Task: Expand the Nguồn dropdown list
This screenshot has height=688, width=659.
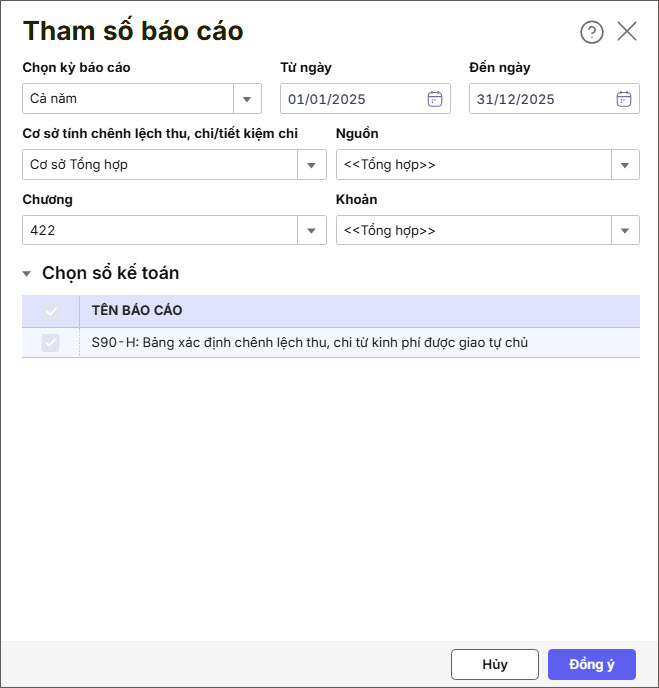Action: tap(625, 165)
